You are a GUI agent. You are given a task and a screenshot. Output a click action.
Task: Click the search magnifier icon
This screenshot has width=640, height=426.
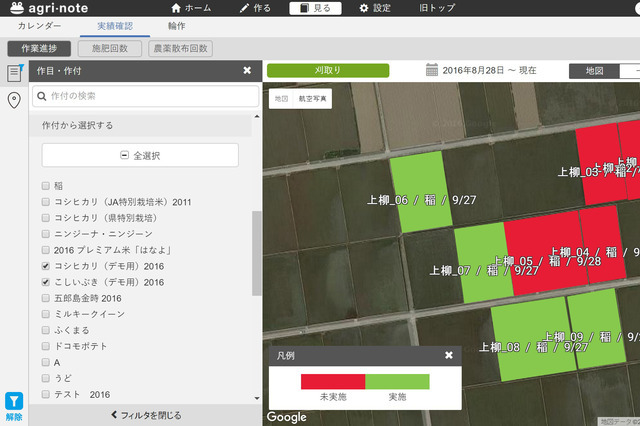[42, 96]
